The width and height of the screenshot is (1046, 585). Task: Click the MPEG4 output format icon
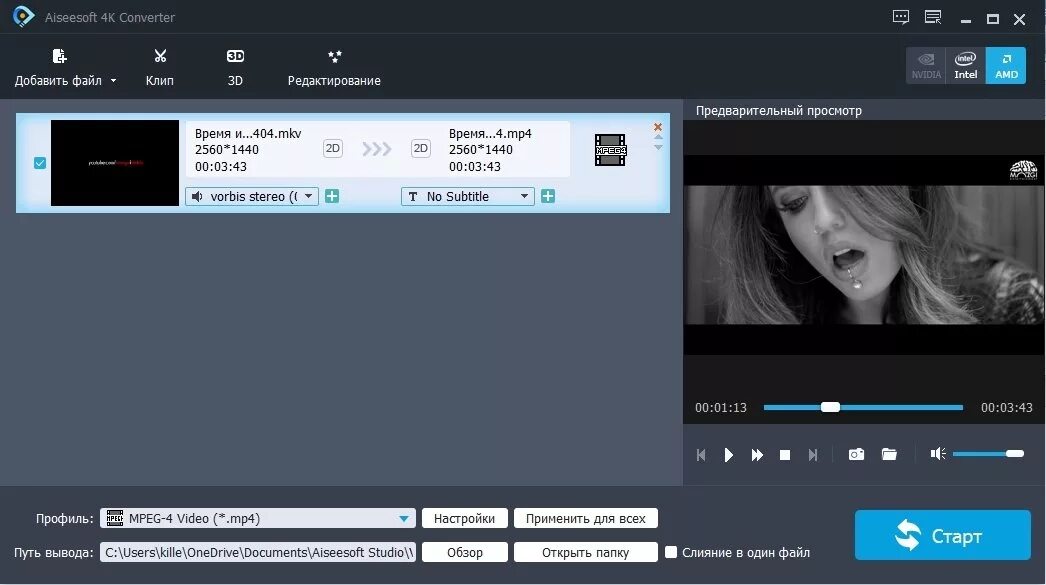[610, 150]
